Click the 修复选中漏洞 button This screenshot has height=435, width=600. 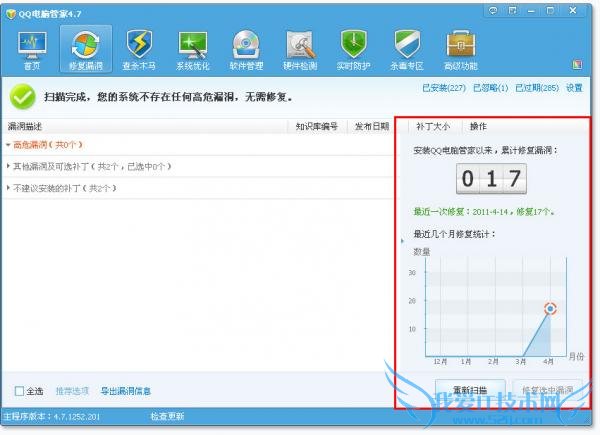548,390
